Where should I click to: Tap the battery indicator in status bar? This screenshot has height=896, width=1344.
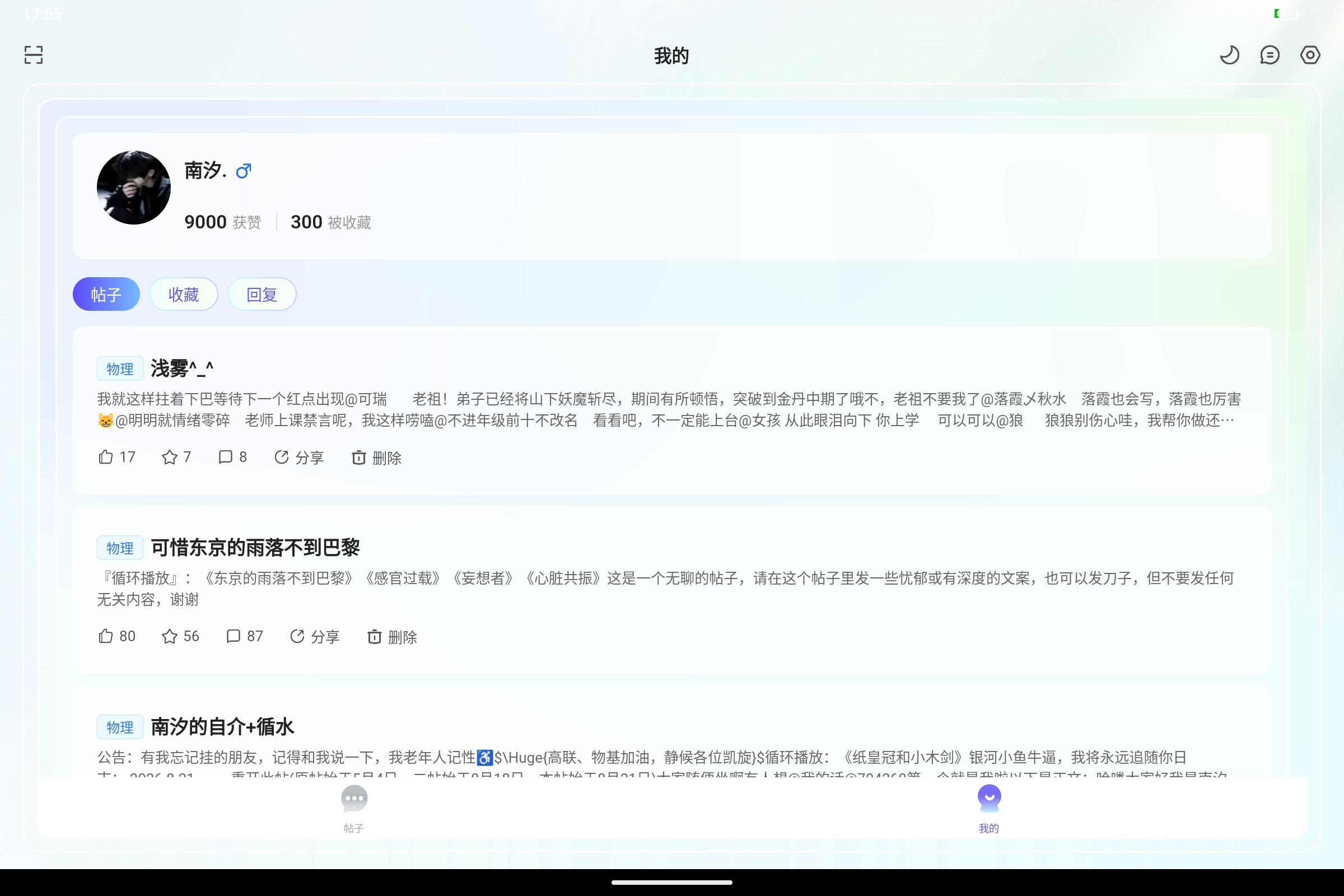(1286, 13)
